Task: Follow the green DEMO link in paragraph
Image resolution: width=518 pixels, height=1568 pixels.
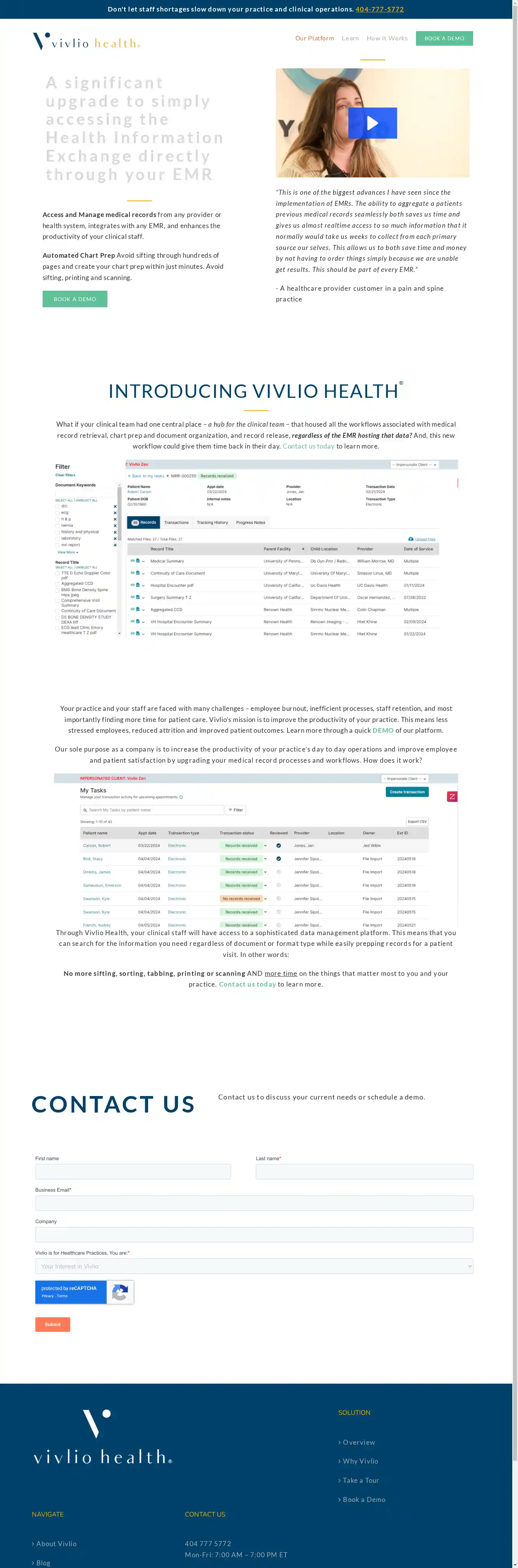Action: [383, 730]
